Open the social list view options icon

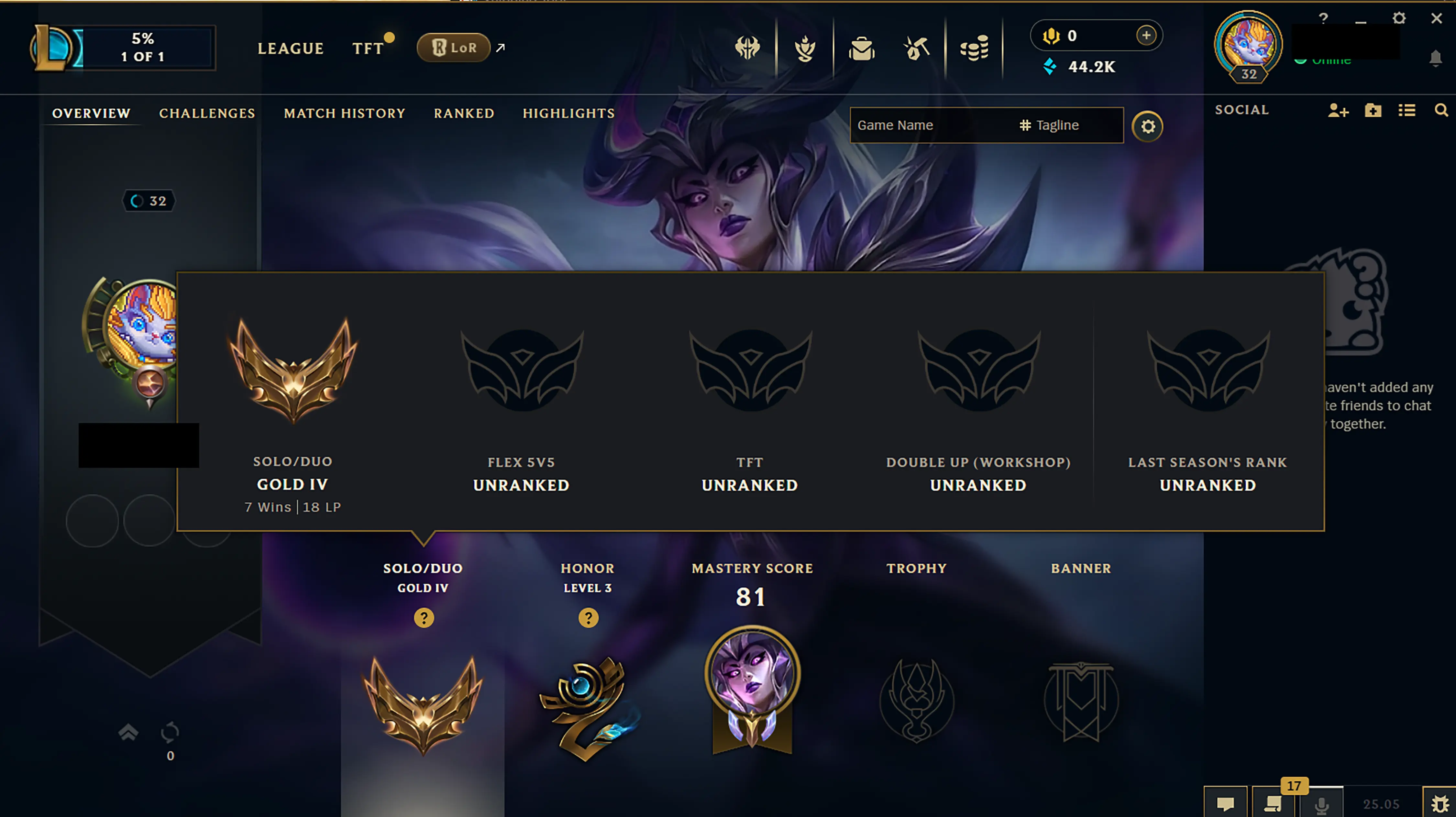(x=1407, y=110)
